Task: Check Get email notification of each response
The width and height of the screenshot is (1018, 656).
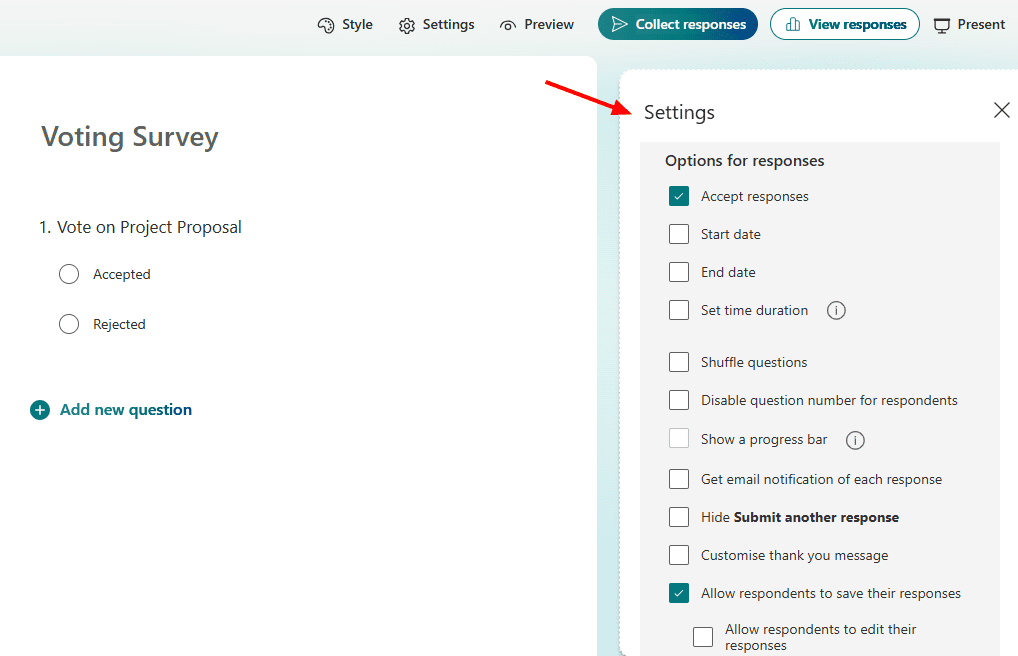Action: [679, 479]
